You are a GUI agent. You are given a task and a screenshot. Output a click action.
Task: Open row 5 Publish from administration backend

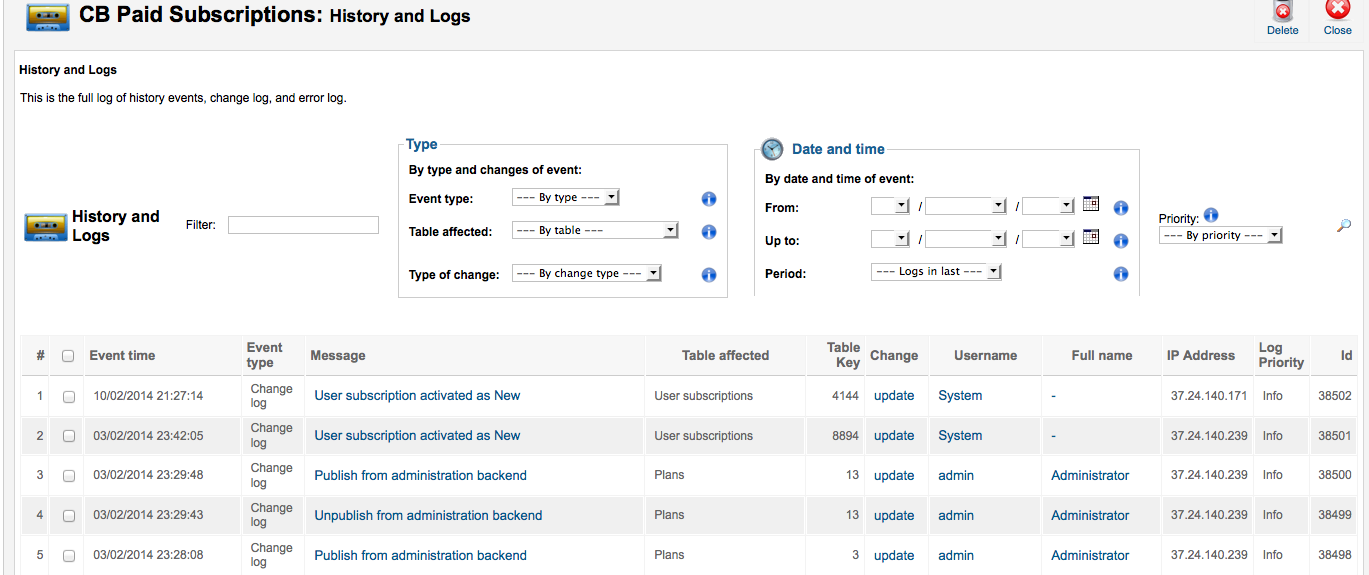click(x=420, y=556)
